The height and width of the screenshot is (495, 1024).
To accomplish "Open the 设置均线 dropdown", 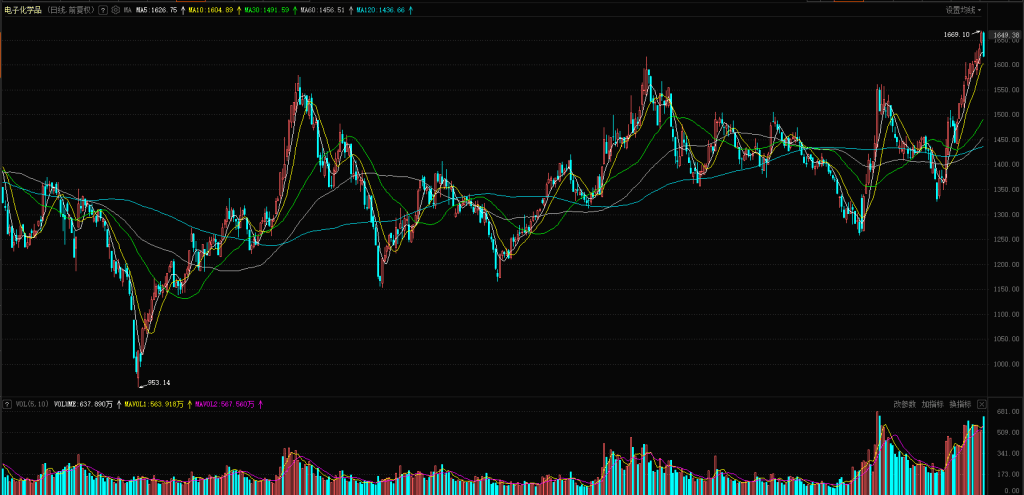I will [x=963, y=10].
